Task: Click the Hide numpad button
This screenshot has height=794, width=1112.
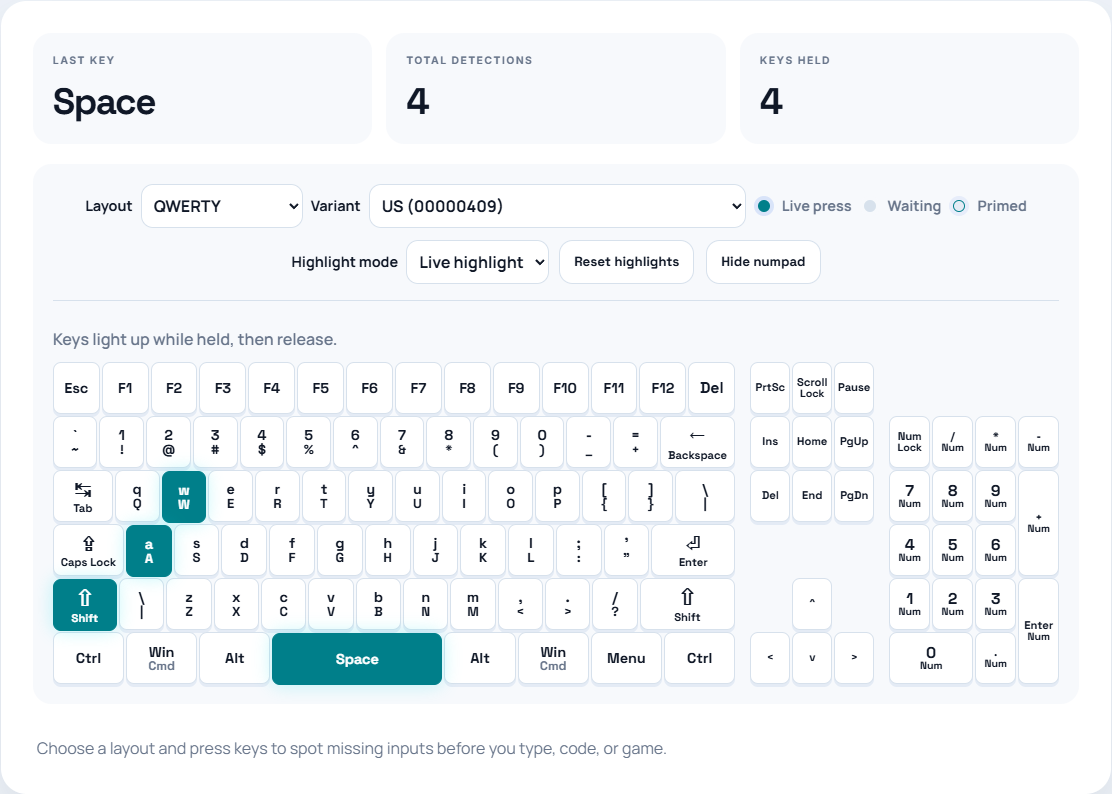Action: pos(763,262)
